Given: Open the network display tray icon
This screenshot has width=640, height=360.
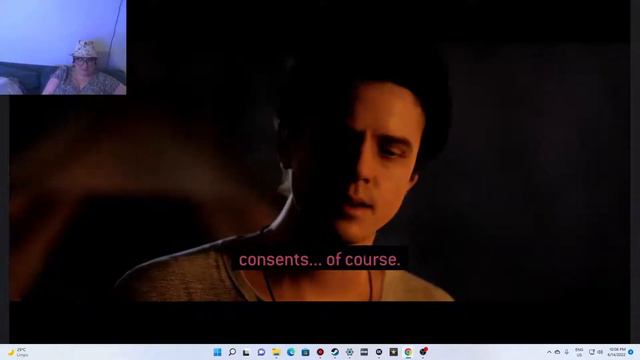Looking at the screenshot, I should [x=592, y=352].
